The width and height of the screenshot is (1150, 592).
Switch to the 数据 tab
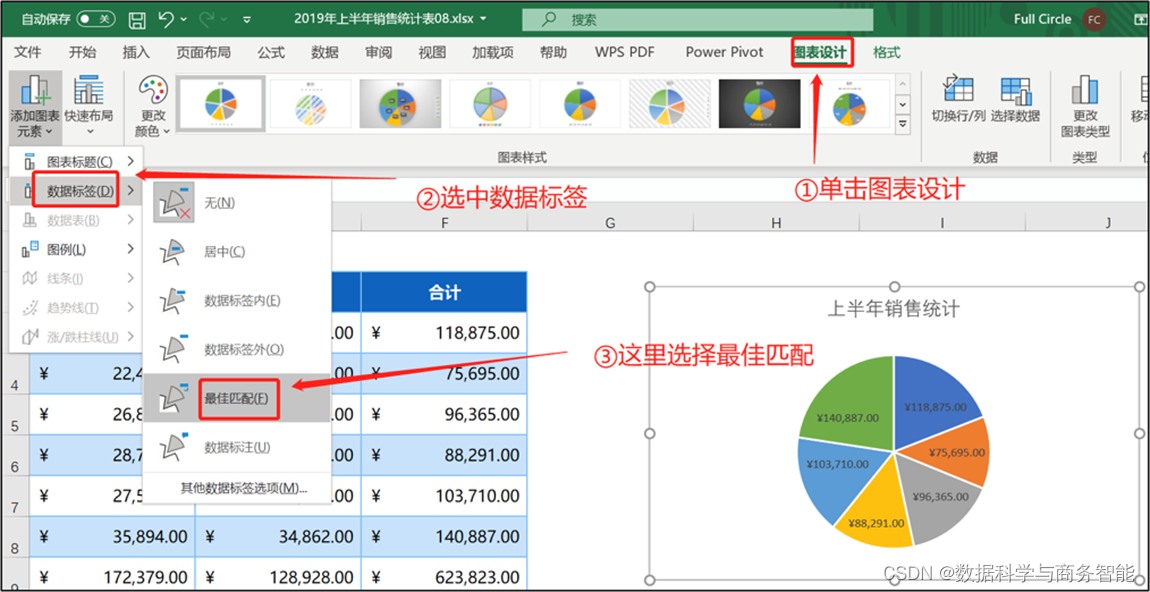(x=325, y=52)
